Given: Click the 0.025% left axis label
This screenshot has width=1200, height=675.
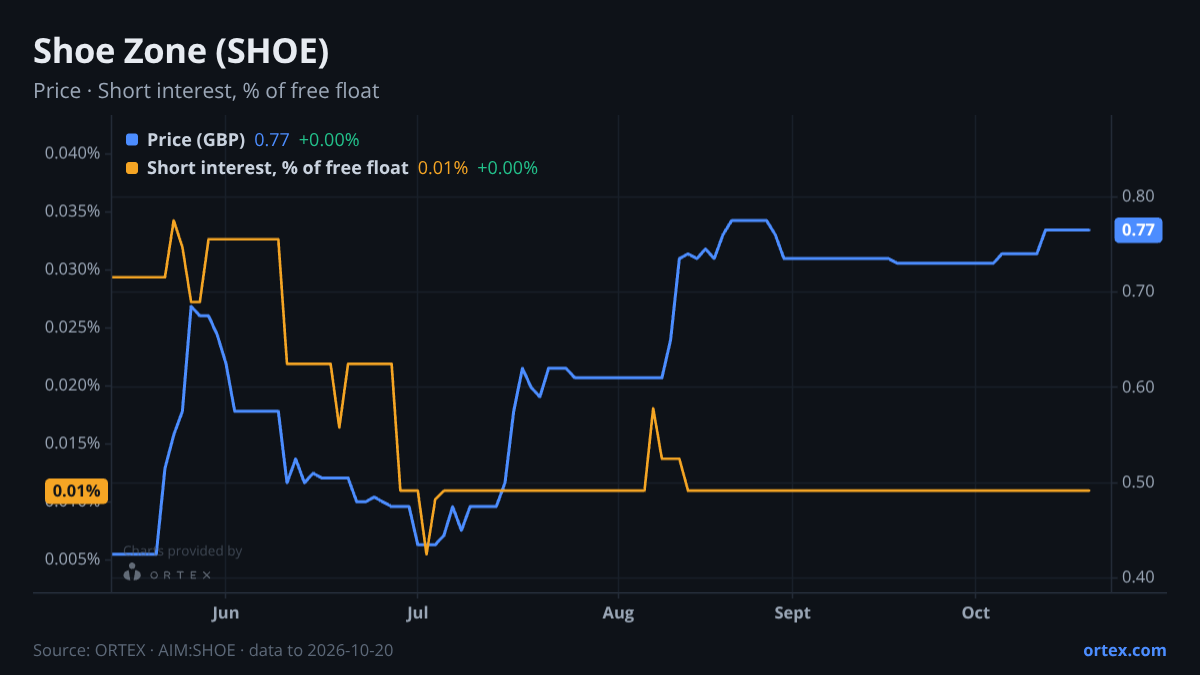Looking at the screenshot, I should [72, 327].
